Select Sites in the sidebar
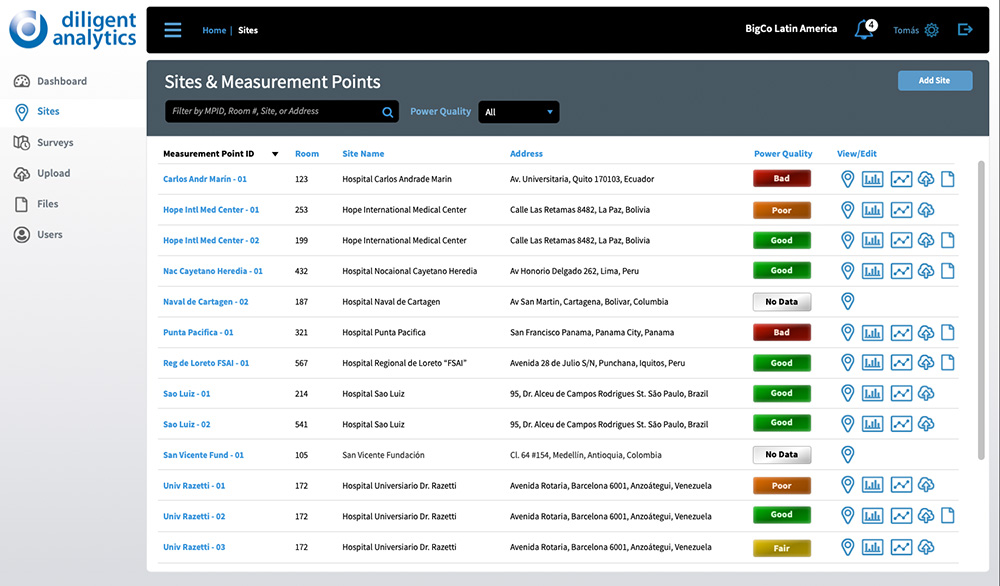The height and width of the screenshot is (586, 1000). click(x=48, y=112)
